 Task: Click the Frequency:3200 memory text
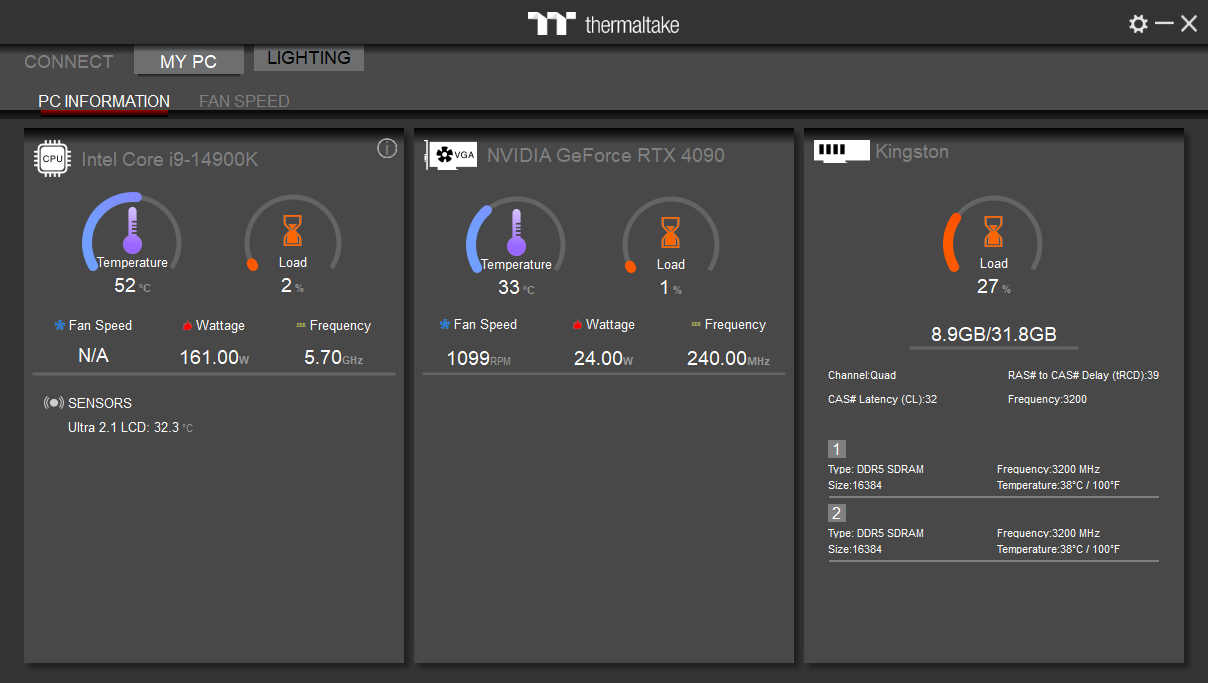pyautogui.click(x=1047, y=399)
